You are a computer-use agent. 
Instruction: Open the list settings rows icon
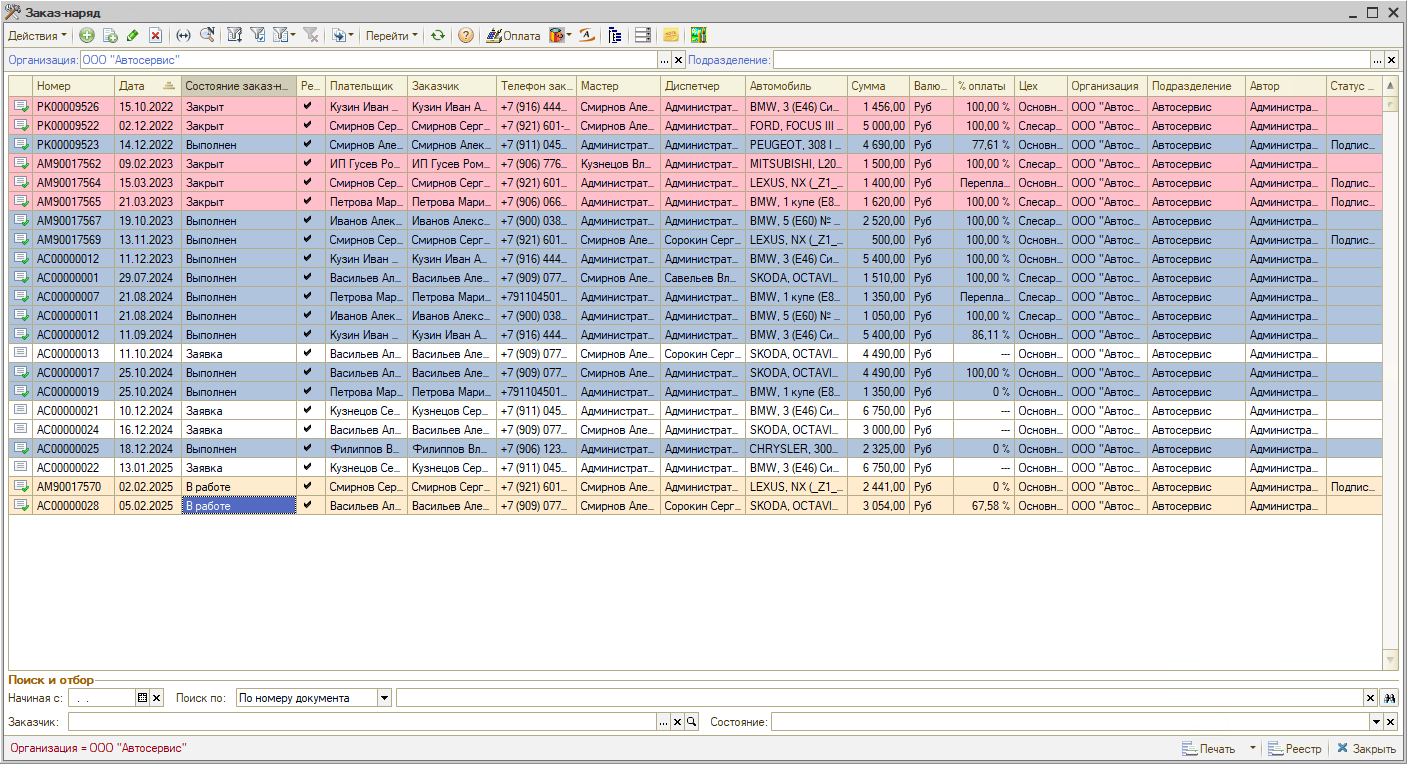[643, 35]
